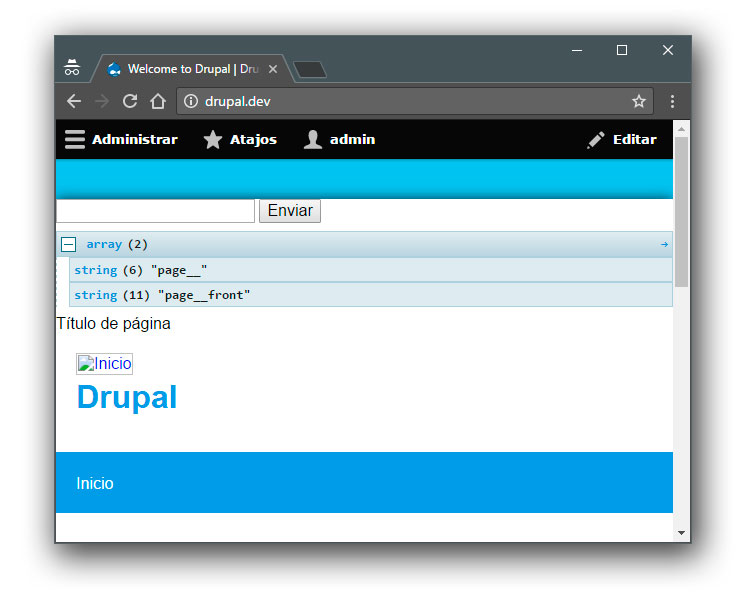Maximize the browser window
Image resolution: width=740 pixels, height=600 pixels.
(x=622, y=50)
